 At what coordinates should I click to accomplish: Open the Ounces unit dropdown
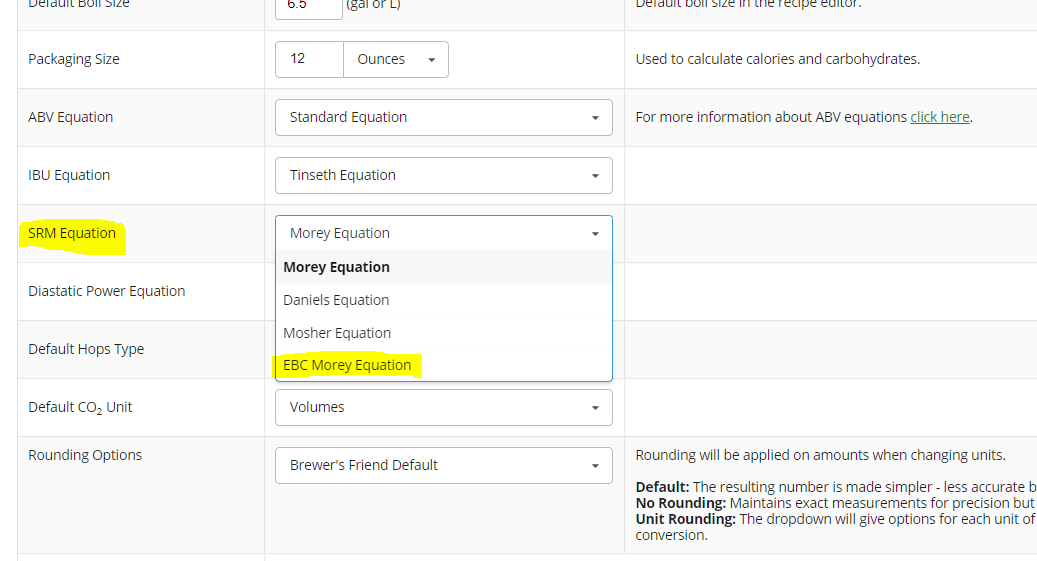point(395,59)
